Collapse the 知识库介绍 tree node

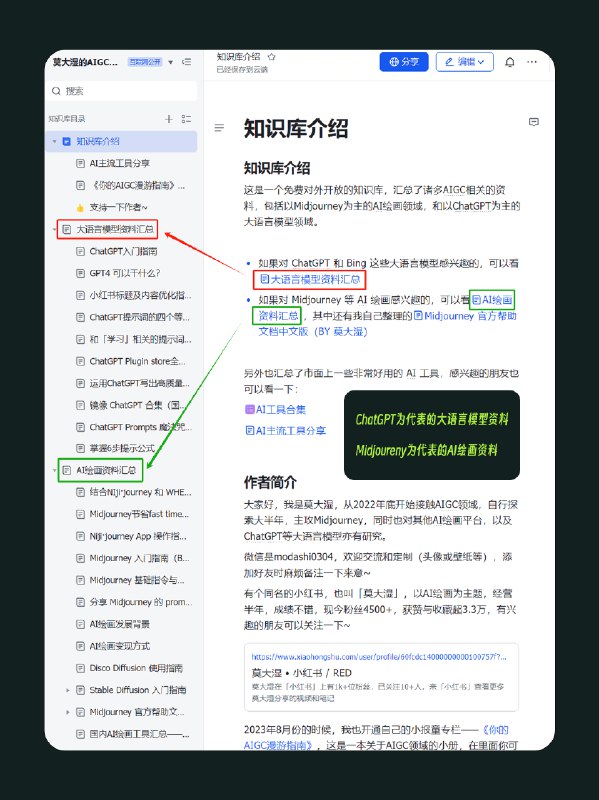54,141
